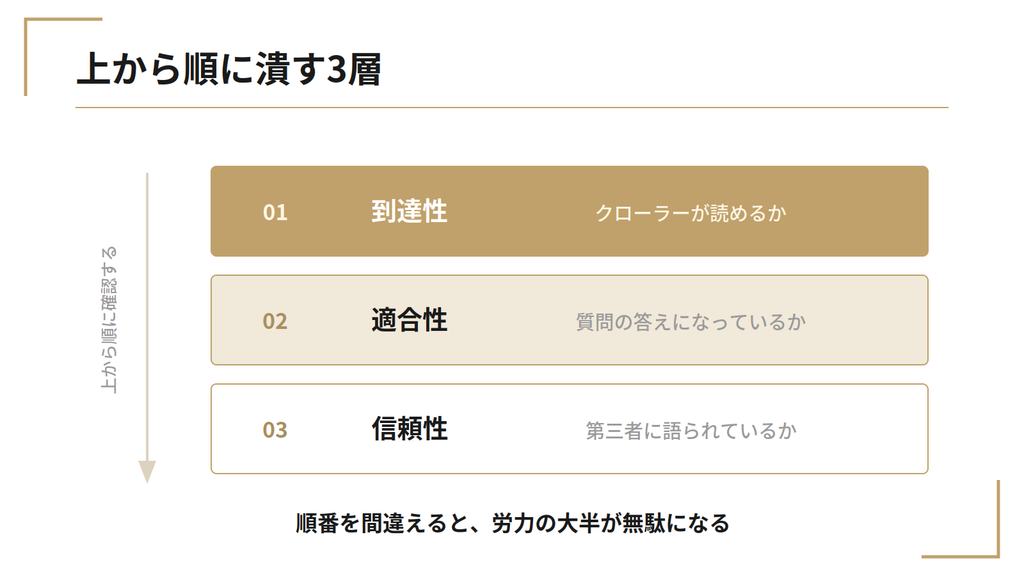Select the gold 01 到達性 box
Image resolution: width=1024 pixels, height=576 pixels.
[x=569, y=211]
